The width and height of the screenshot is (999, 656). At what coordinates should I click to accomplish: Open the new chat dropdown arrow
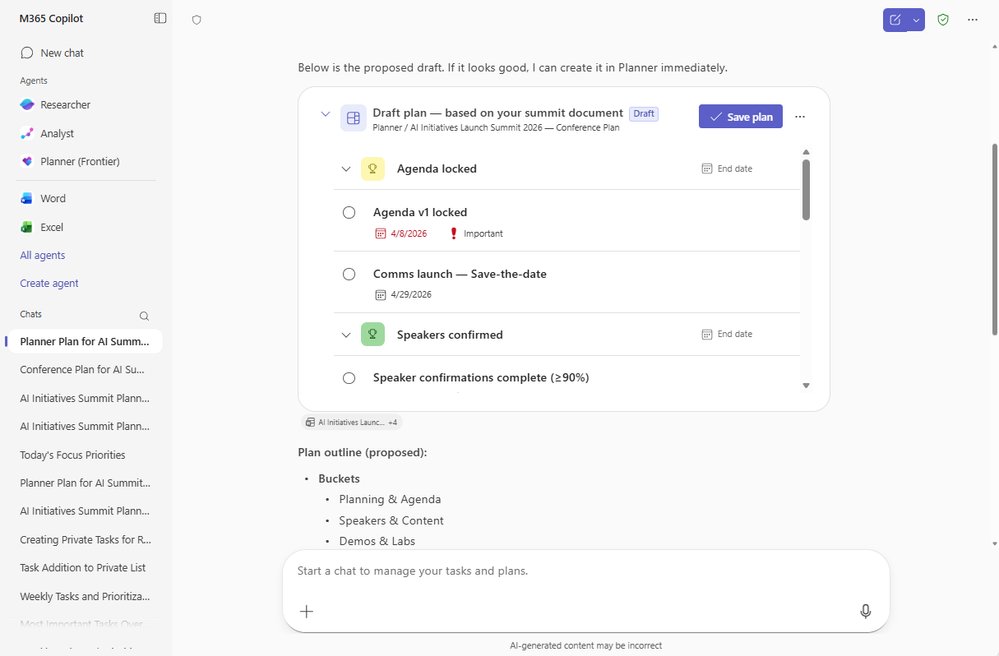pyautogui.click(x=915, y=19)
